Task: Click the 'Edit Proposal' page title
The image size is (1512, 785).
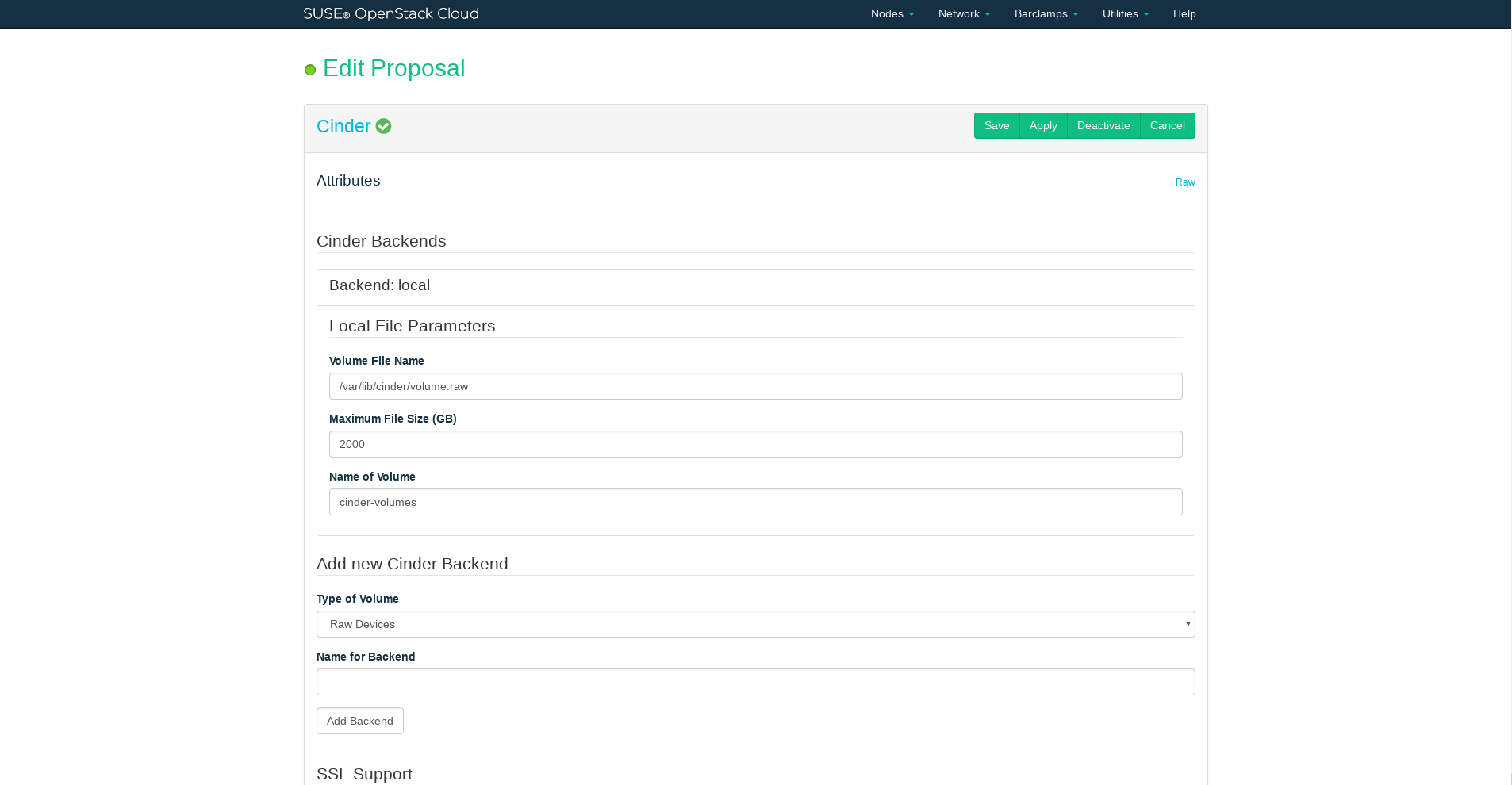Action: coord(393,68)
